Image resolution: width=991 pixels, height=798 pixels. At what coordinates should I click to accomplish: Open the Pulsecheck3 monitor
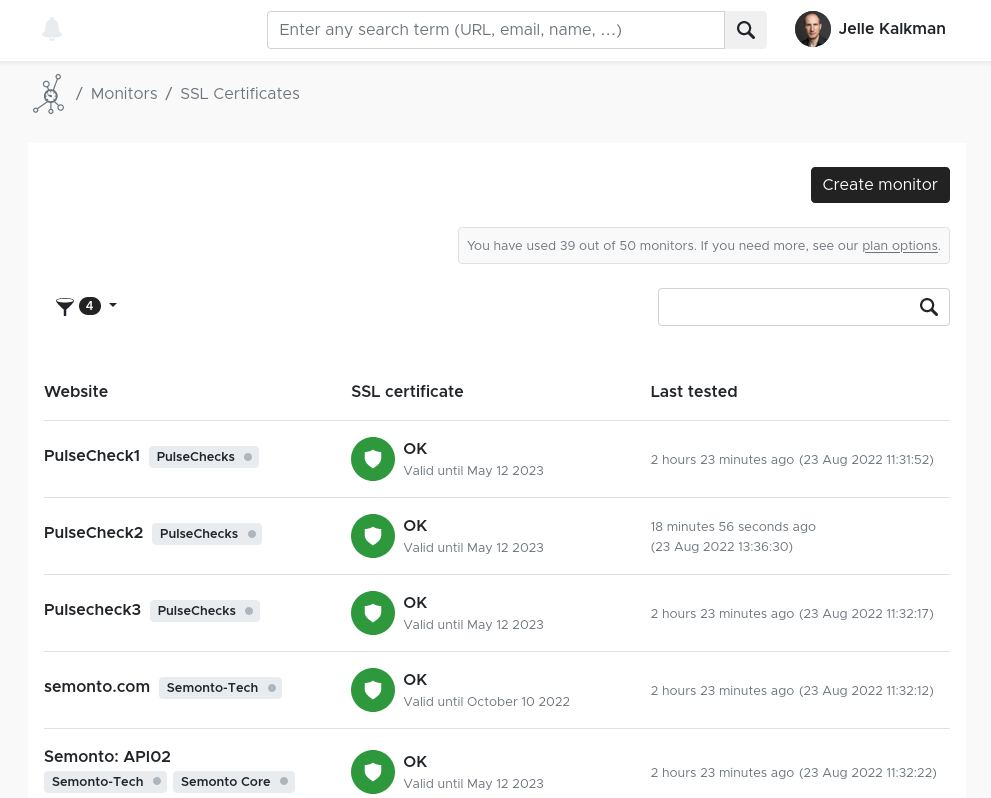pyautogui.click(x=92, y=610)
